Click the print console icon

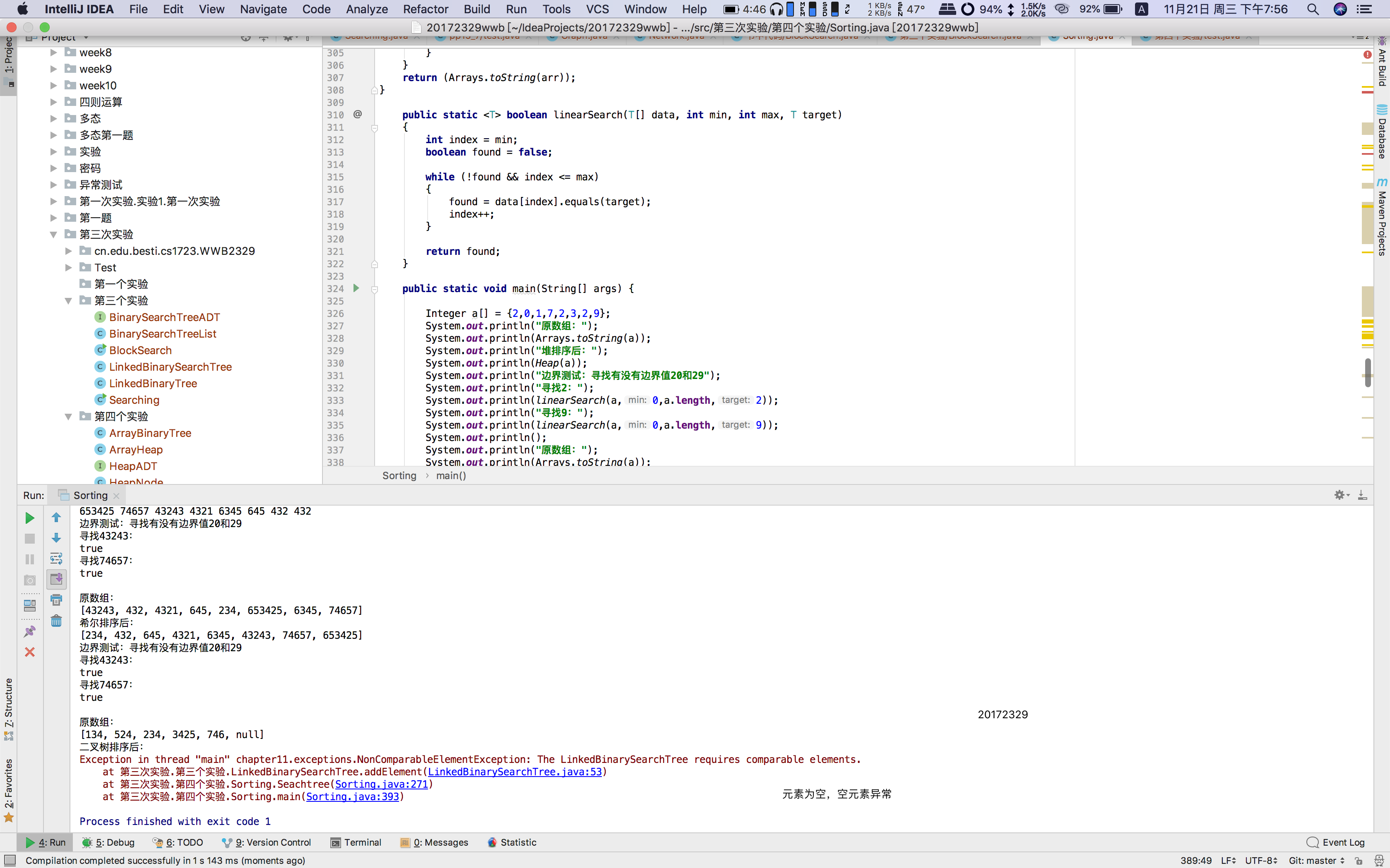point(56,600)
